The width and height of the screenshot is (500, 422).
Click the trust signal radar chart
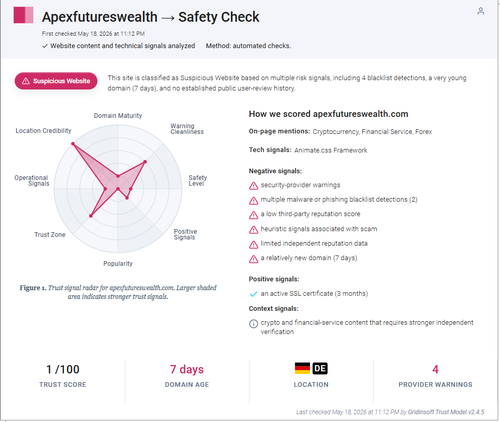[x=118, y=189]
